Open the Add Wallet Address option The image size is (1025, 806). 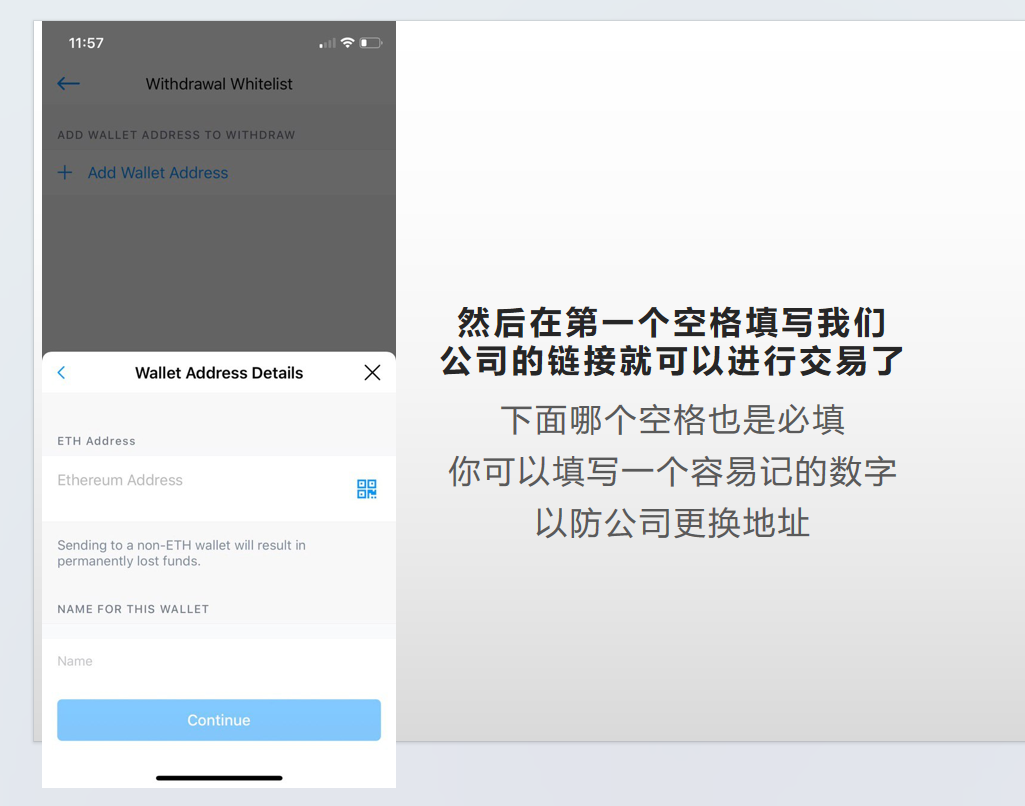pyautogui.click(x=157, y=172)
